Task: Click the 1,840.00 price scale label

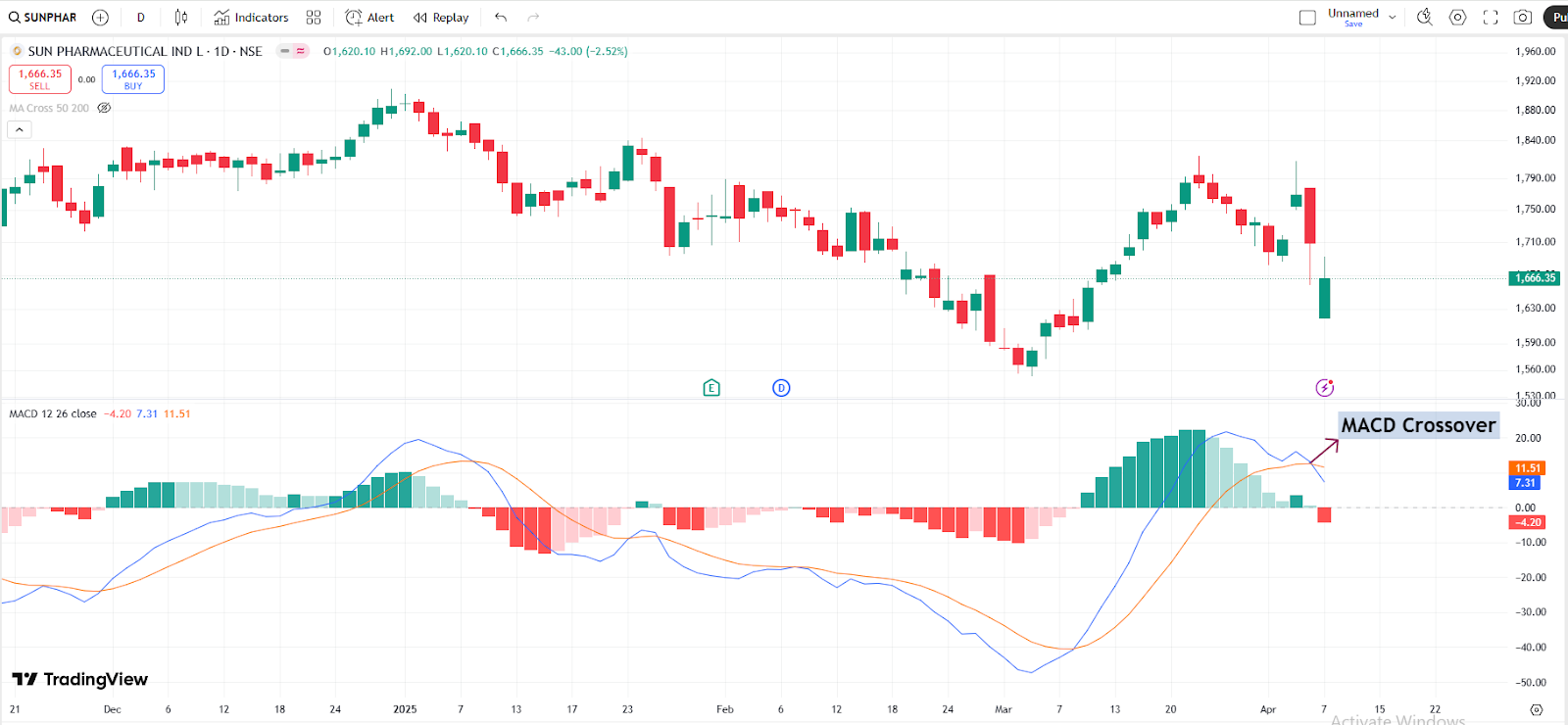Action: (x=1536, y=140)
